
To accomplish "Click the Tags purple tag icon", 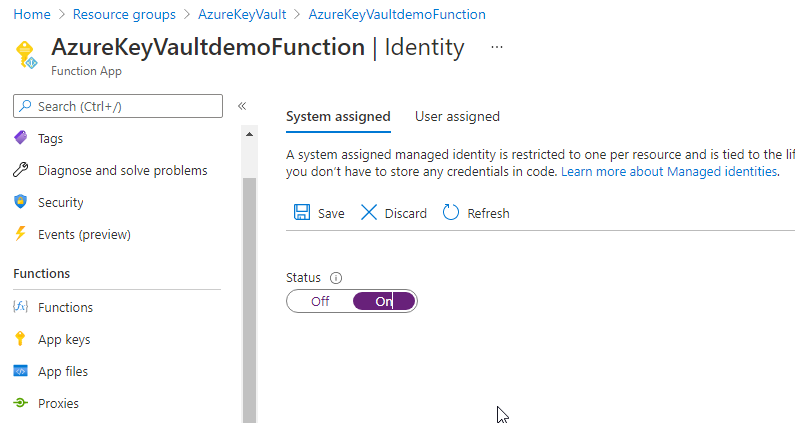I will [21, 137].
